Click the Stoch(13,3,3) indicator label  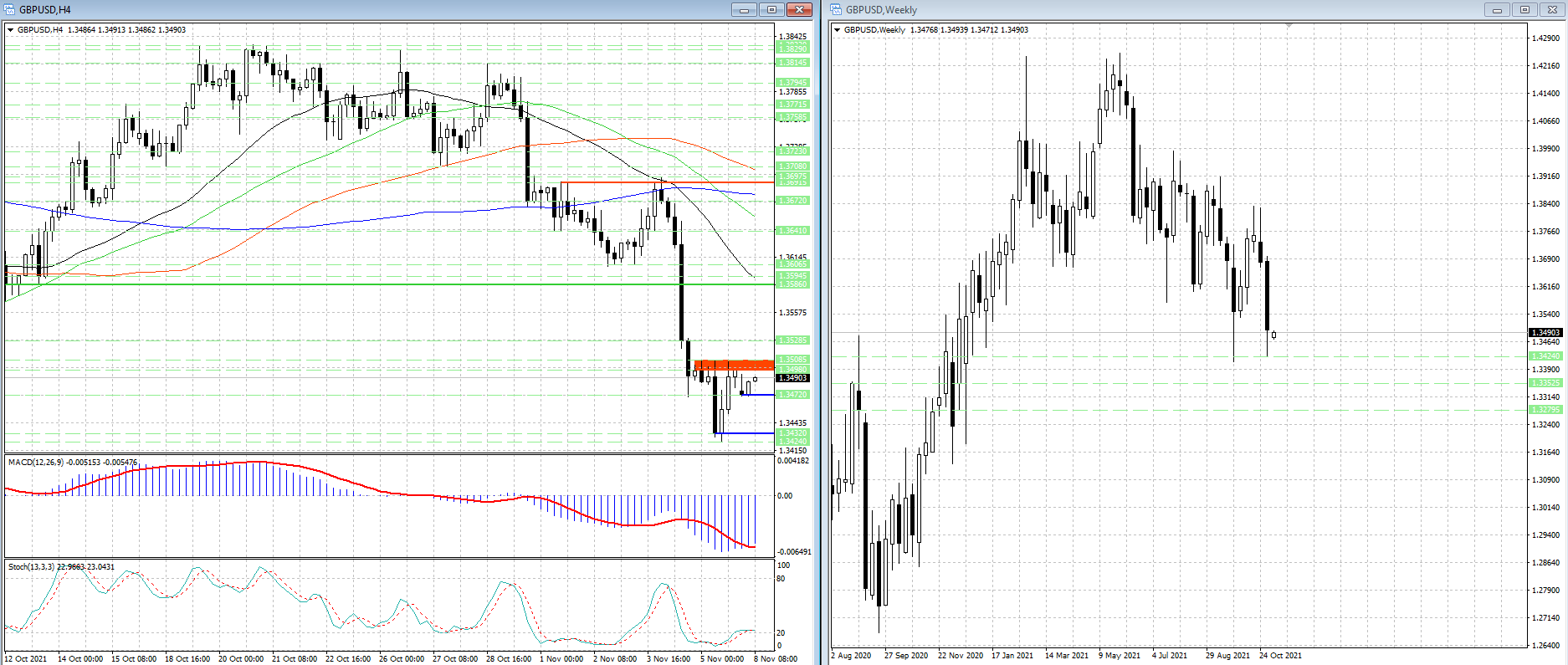(x=61, y=567)
